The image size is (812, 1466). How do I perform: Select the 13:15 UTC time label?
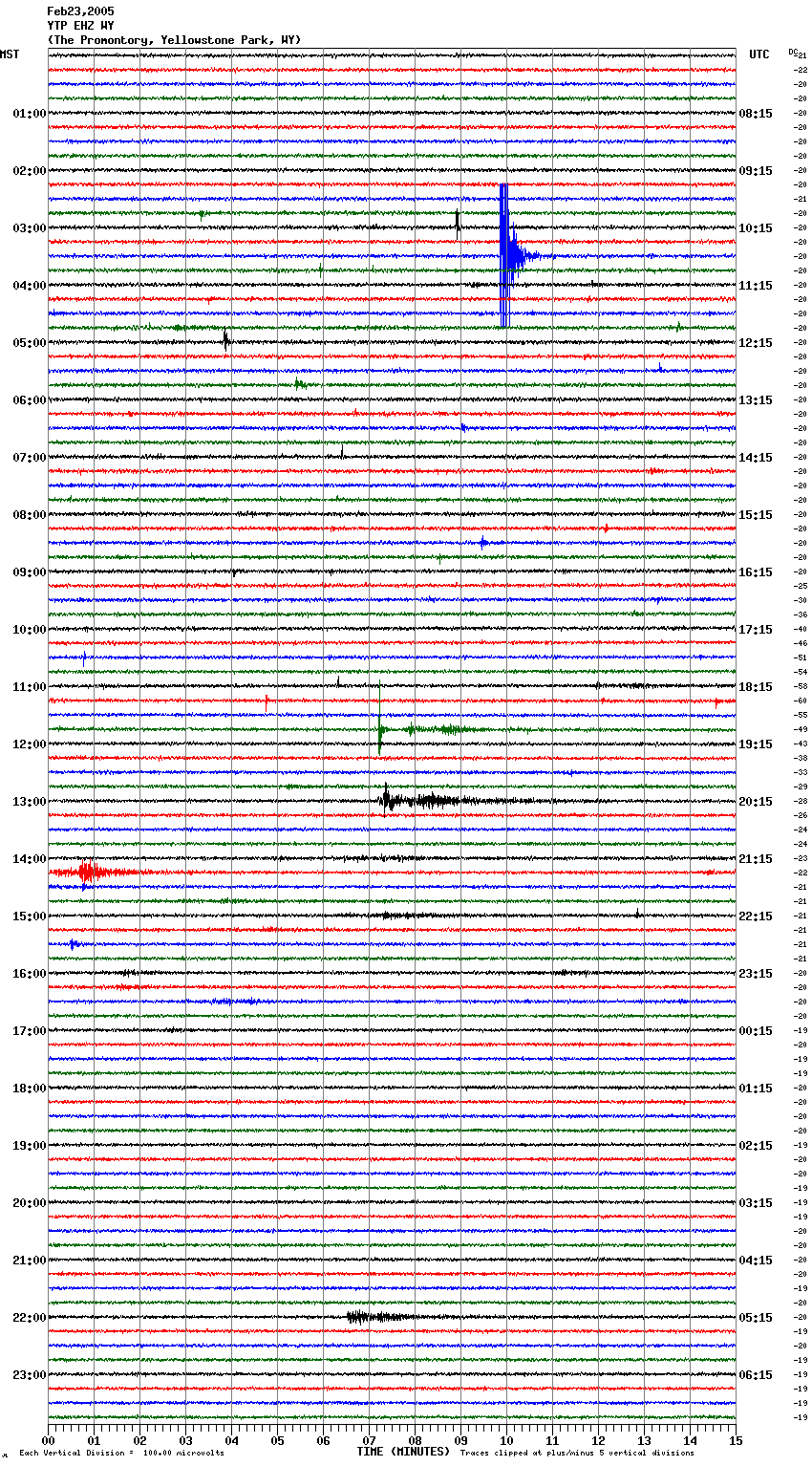coord(756,400)
